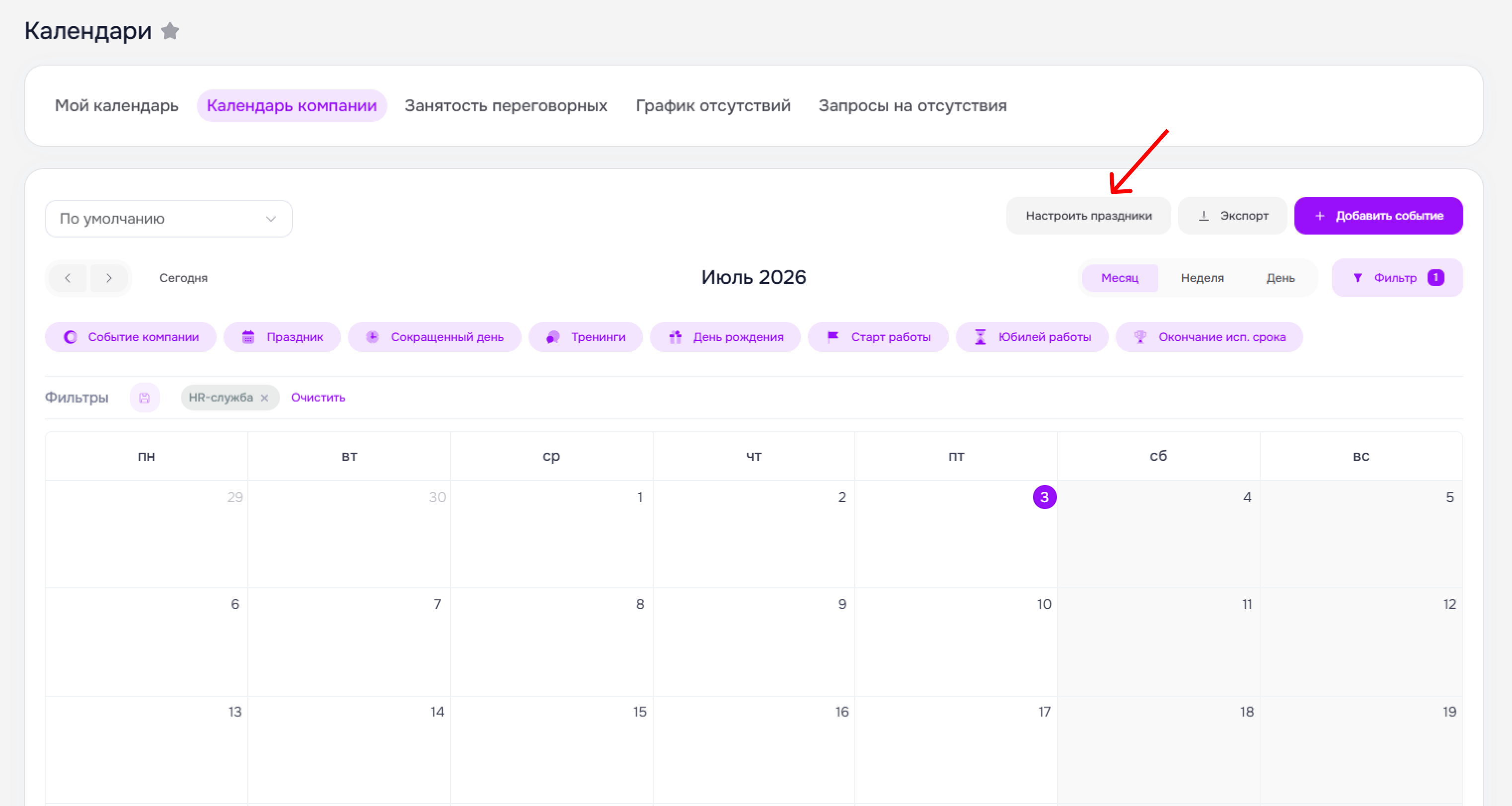This screenshot has width=1512, height=806.
Task: Switch calendar to День view
Action: point(1281,278)
